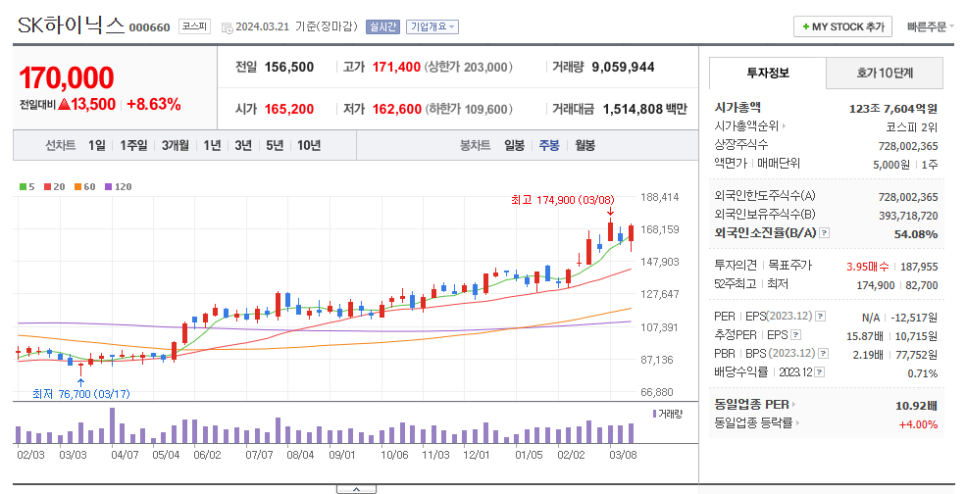Click the red 20-period moving average swatch
This screenshot has width=966, height=494.
click(47, 187)
